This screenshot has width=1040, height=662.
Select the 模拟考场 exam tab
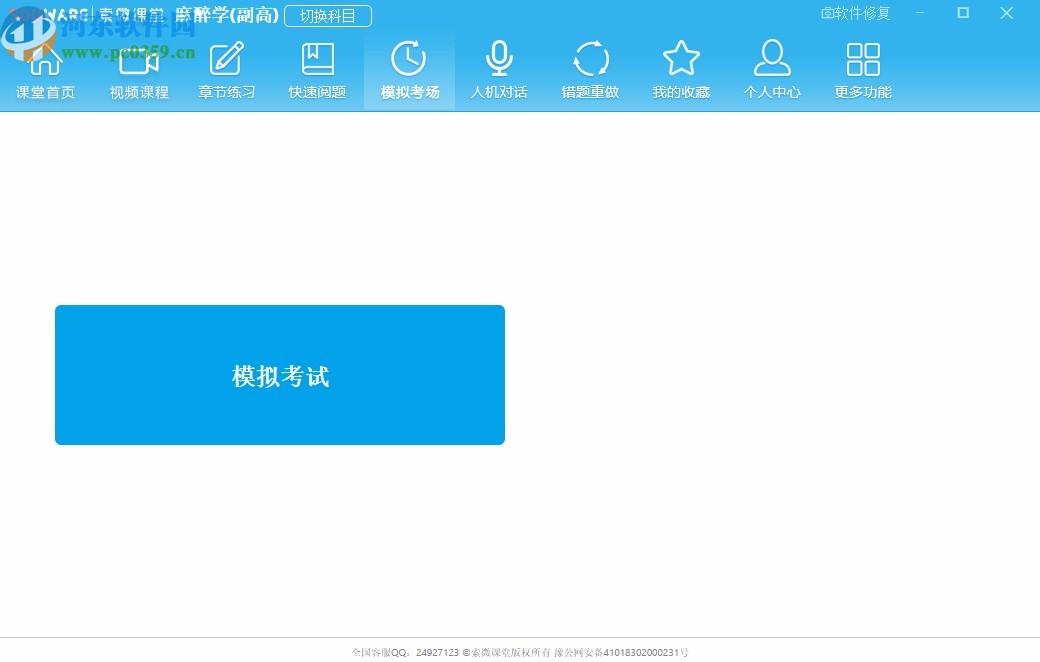[x=408, y=70]
